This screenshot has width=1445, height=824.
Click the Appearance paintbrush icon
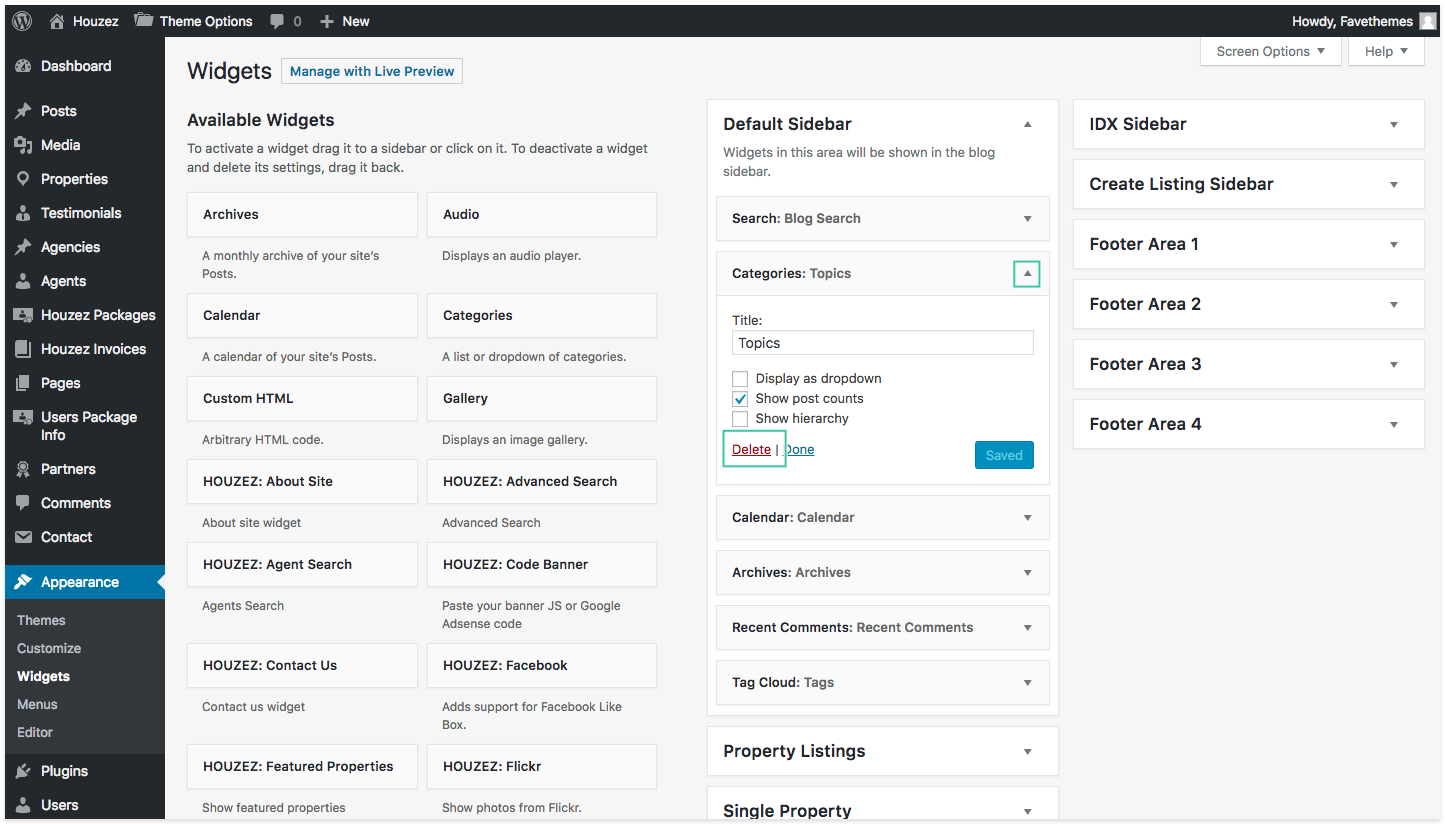click(x=23, y=582)
